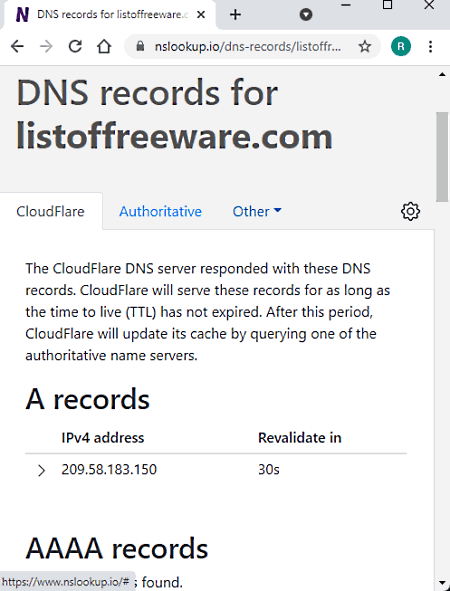This screenshot has height=591, width=450.
Task: Close the DNS records browser tab
Action: click(201, 15)
